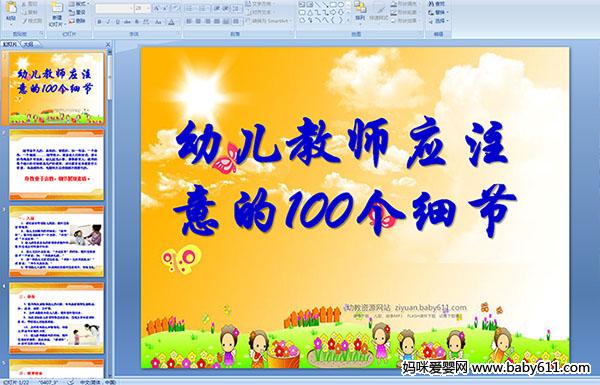
Task: Open the Arrange (排列) menu
Action: tap(360, 13)
